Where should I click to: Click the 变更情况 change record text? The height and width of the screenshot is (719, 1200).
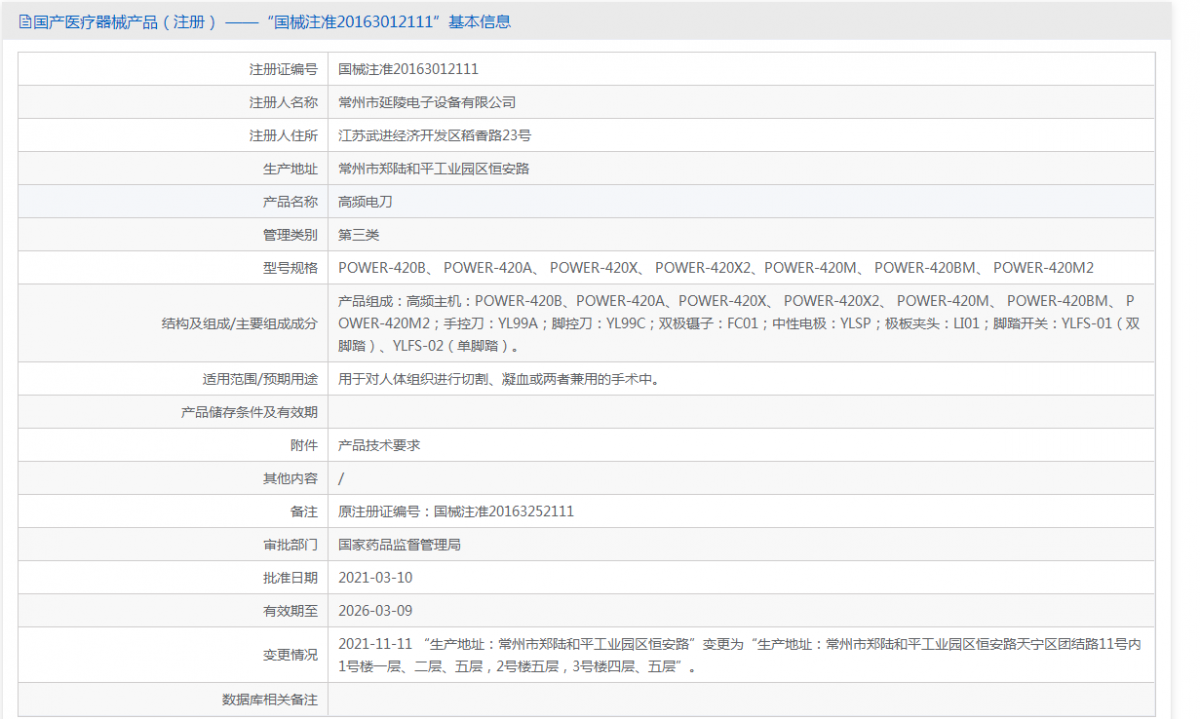point(739,655)
